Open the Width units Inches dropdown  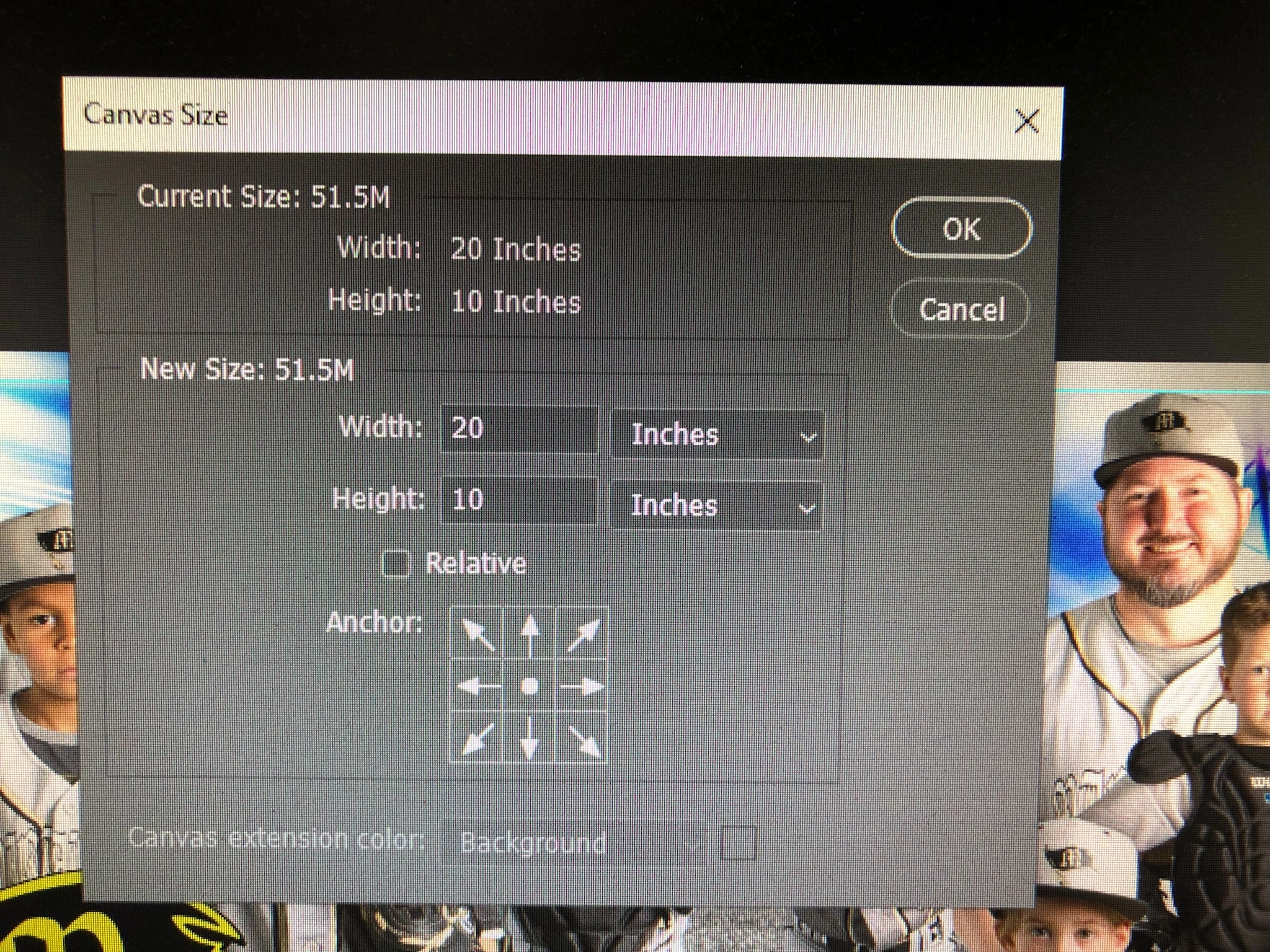(717, 435)
